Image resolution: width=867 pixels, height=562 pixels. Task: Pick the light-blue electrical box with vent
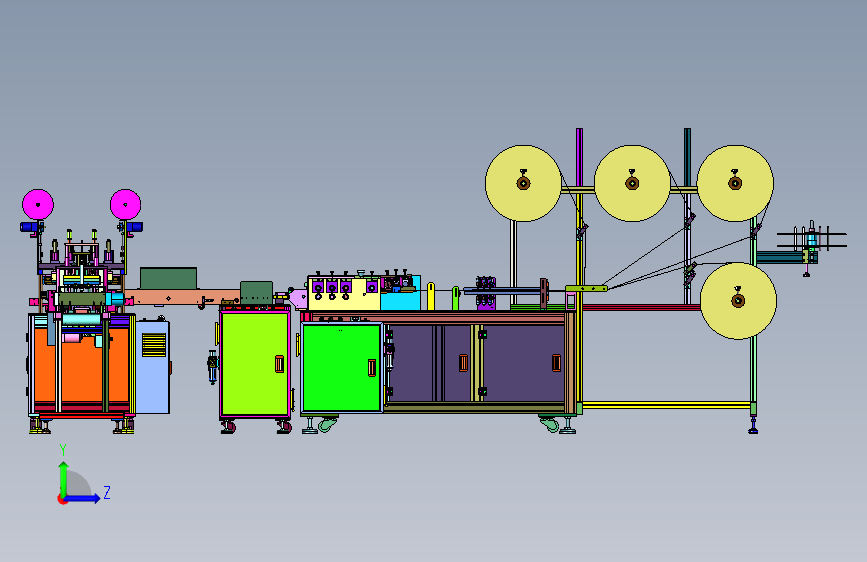tap(153, 367)
